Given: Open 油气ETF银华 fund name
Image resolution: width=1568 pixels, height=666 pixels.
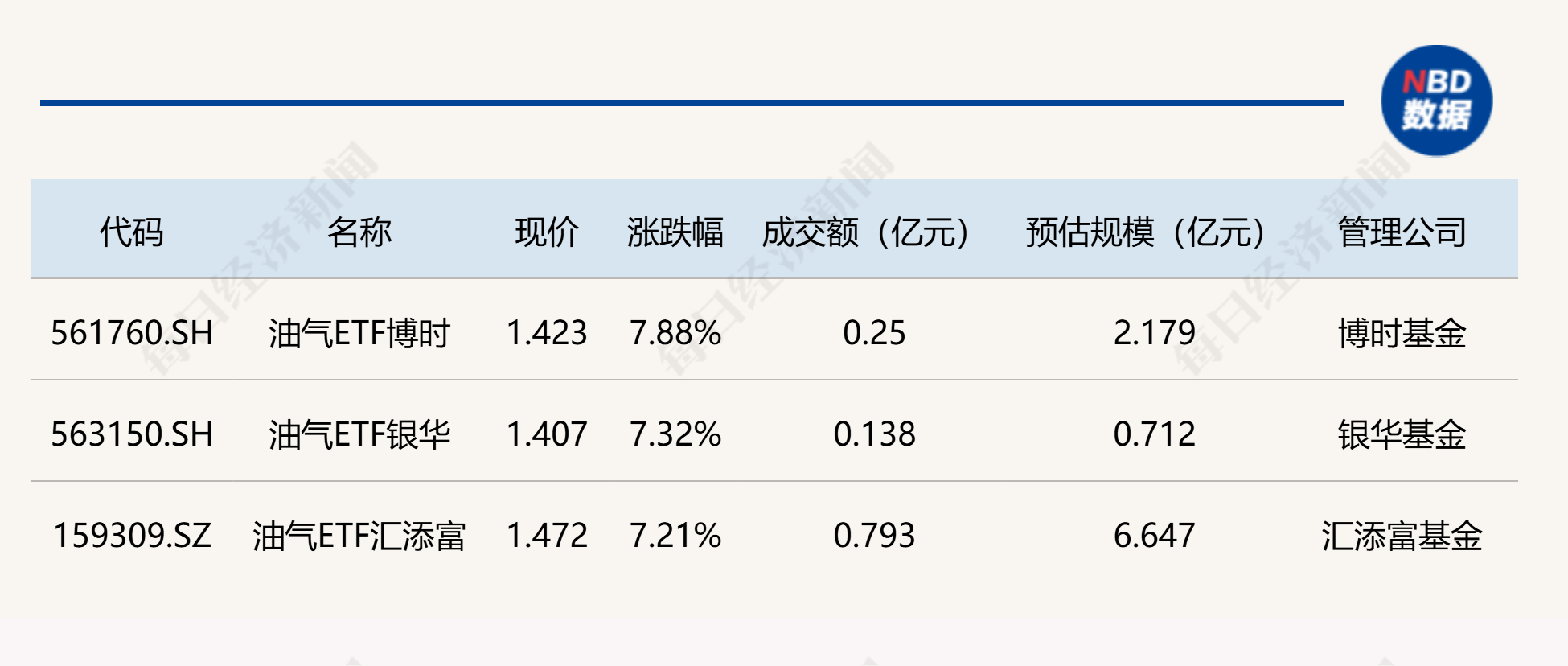Looking at the screenshot, I should (359, 434).
